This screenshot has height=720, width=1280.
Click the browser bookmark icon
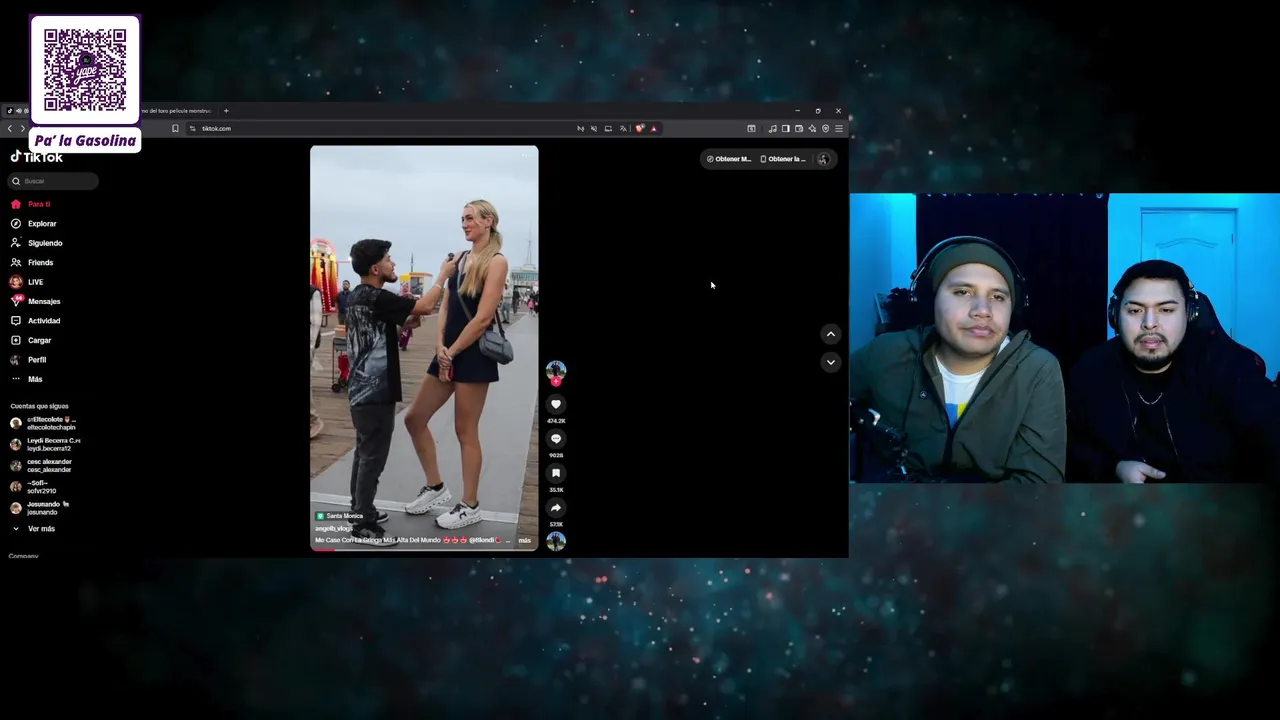click(x=175, y=128)
